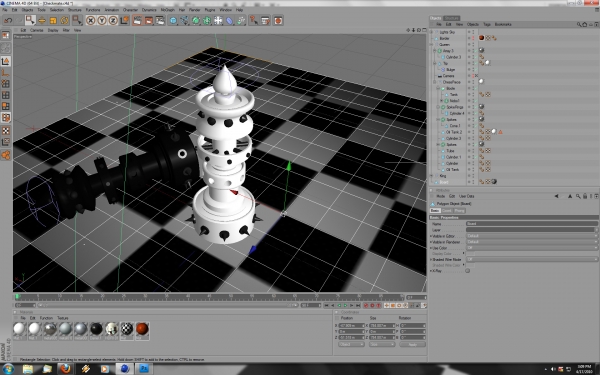Switch to the Structure tab
Viewport: 600px width, 375px height.
click(x=452, y=18)
